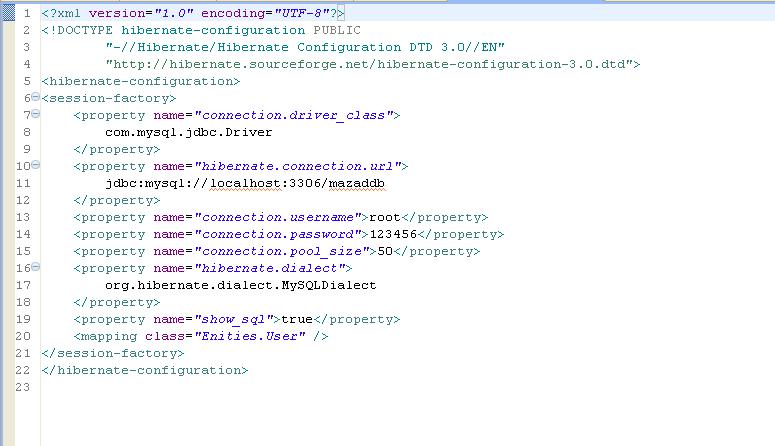Image resolution: width=775 pixels, height=446 pixels.
Task: Click the underlined word mazaddb
Action: click(356, 183)
